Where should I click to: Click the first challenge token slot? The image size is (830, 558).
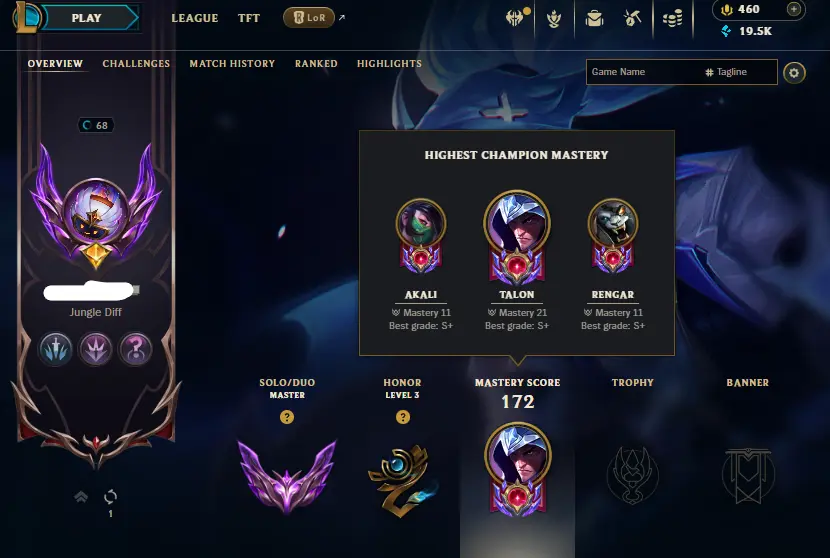point(55,349)
